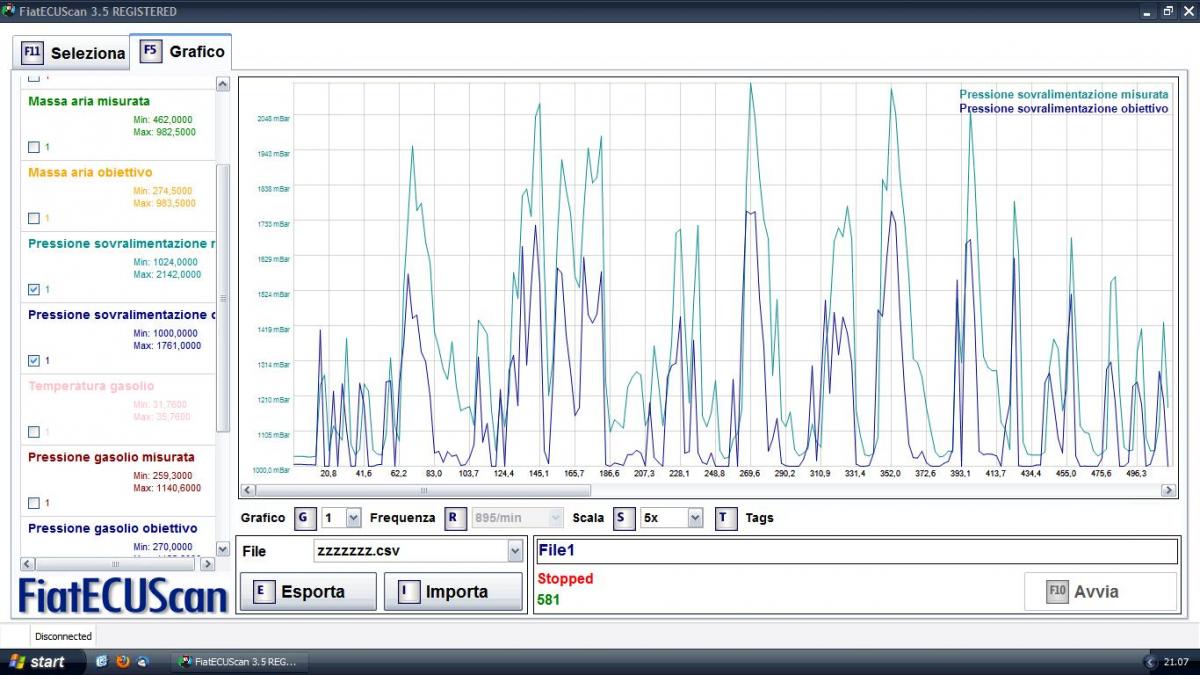The image size is (1200, 675).
Task: Click the Max: 1140,6000 value
Action: pyautogui.click(x=167, y=488)
